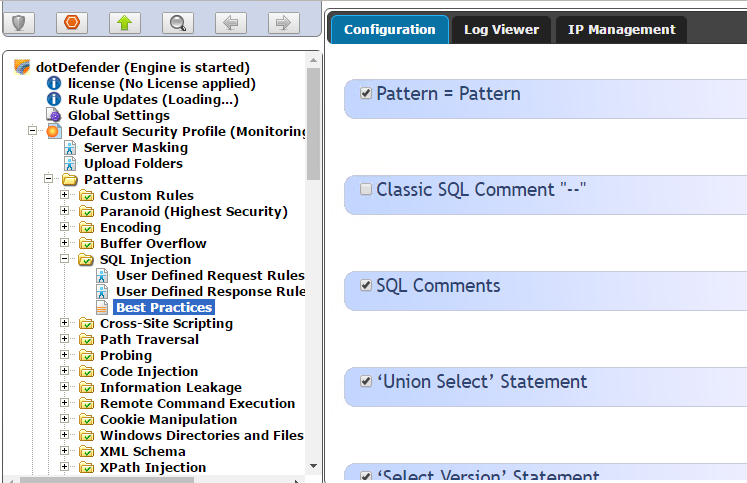Click the dotDefender root logo icon

click(22, 67)
